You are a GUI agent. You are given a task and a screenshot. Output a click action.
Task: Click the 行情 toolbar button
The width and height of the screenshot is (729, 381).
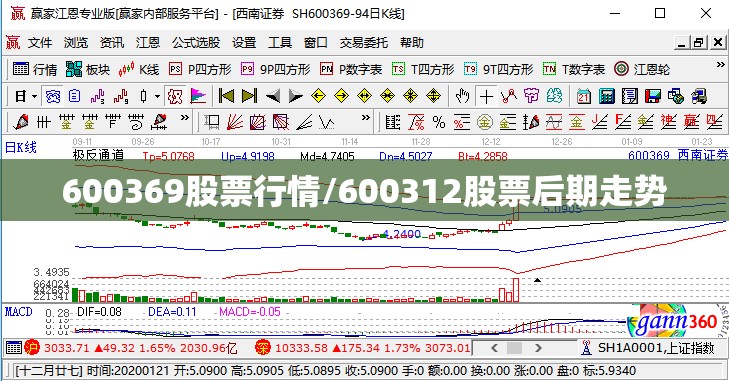click(x=35, y=69)
